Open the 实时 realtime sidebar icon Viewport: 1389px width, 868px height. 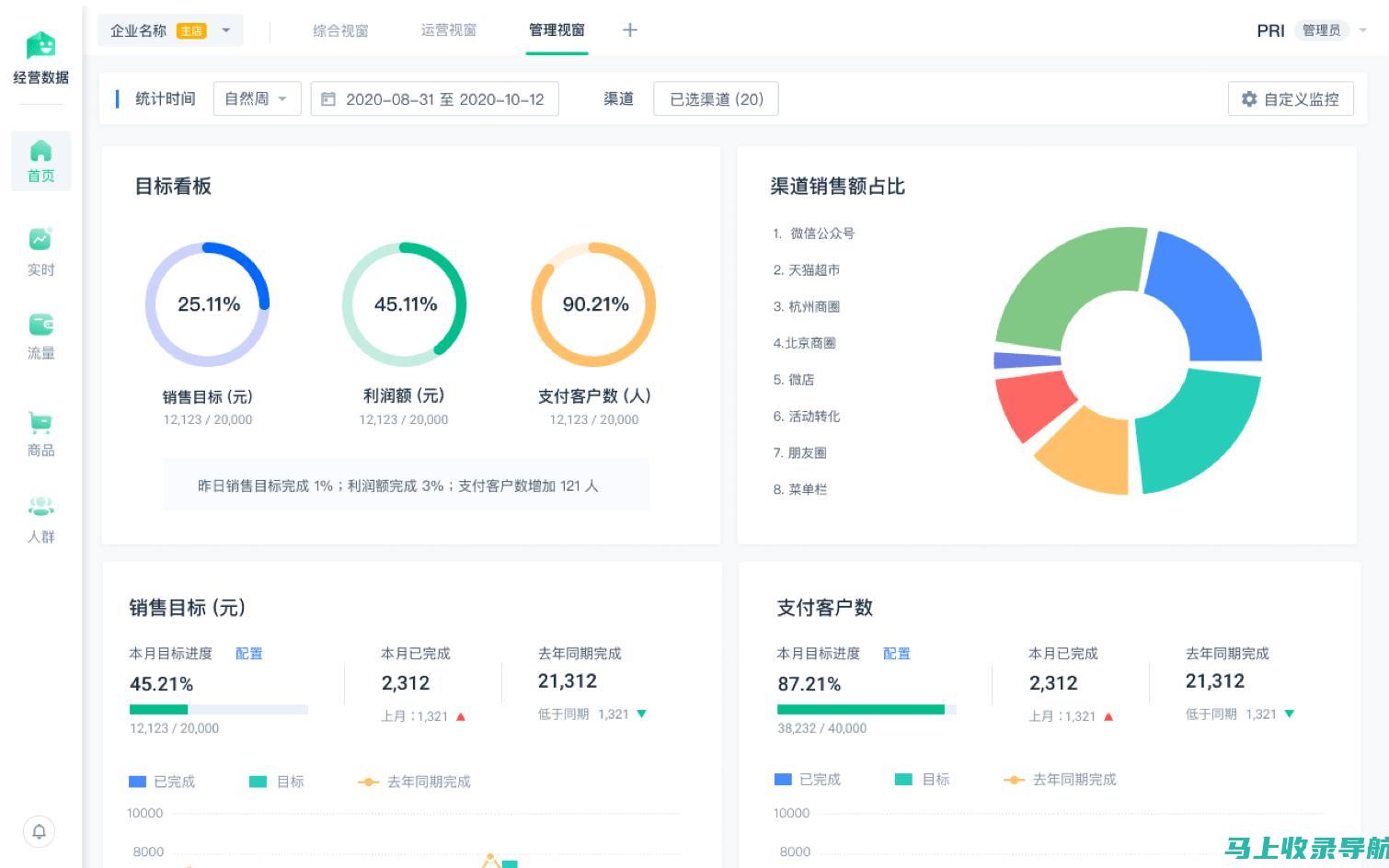point(40,239)
